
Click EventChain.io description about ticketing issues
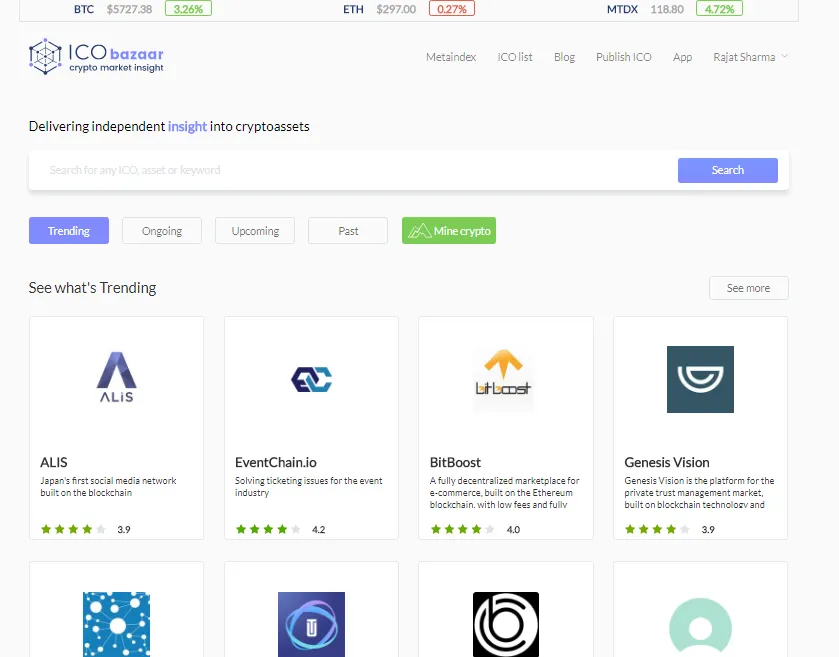[x=309, y=487]
